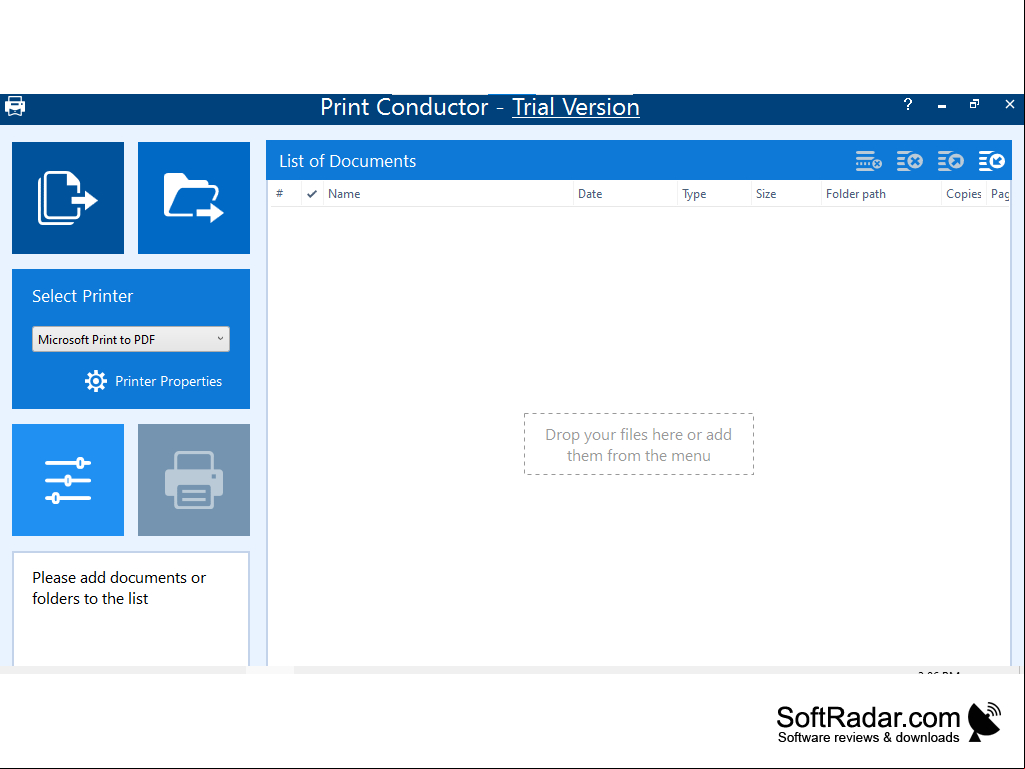1025x769 pixels.
Task: Click the Select Printer label
Action: click(82, 296)
